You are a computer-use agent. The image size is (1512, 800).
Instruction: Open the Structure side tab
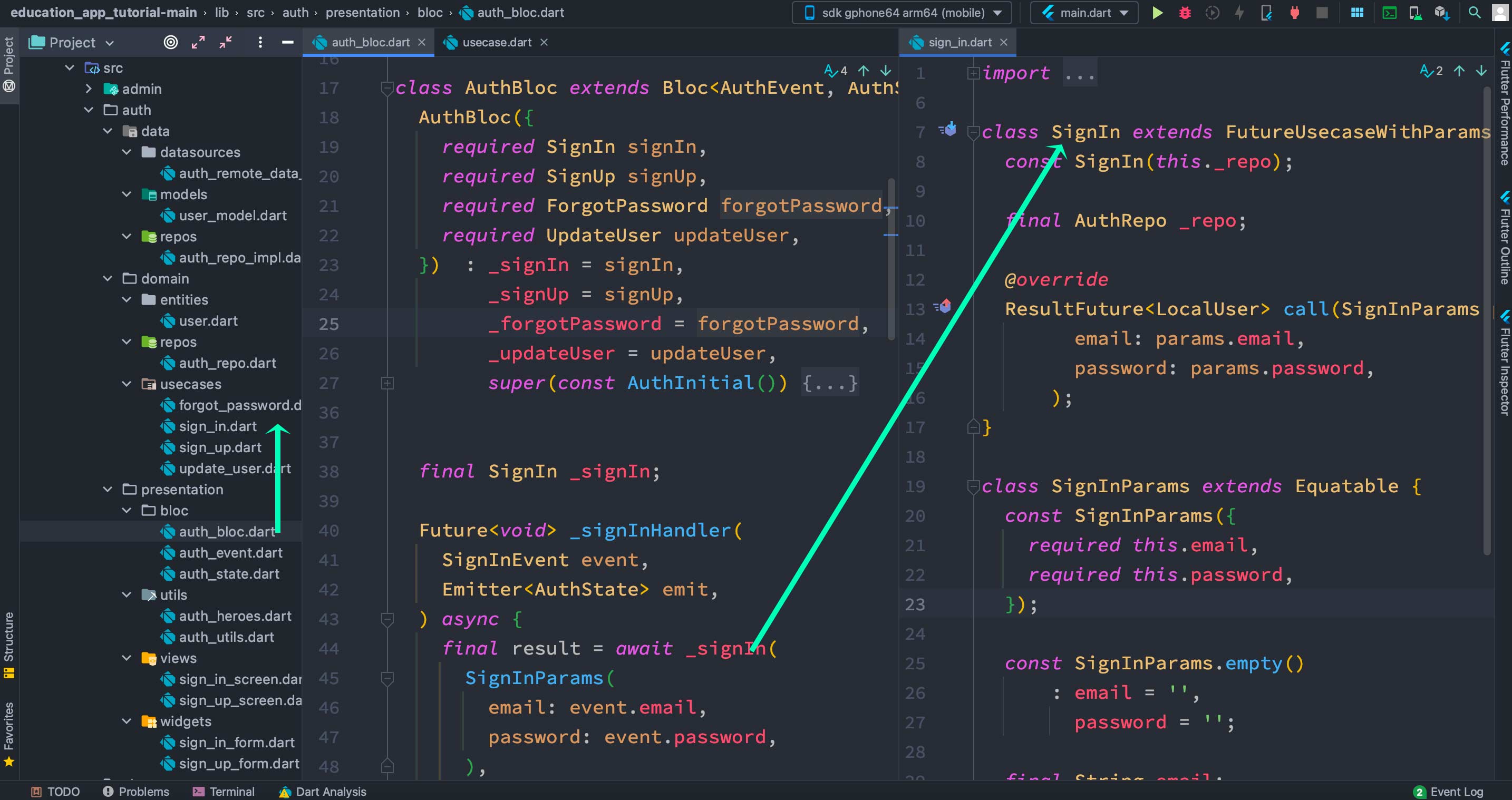[9, 645]
